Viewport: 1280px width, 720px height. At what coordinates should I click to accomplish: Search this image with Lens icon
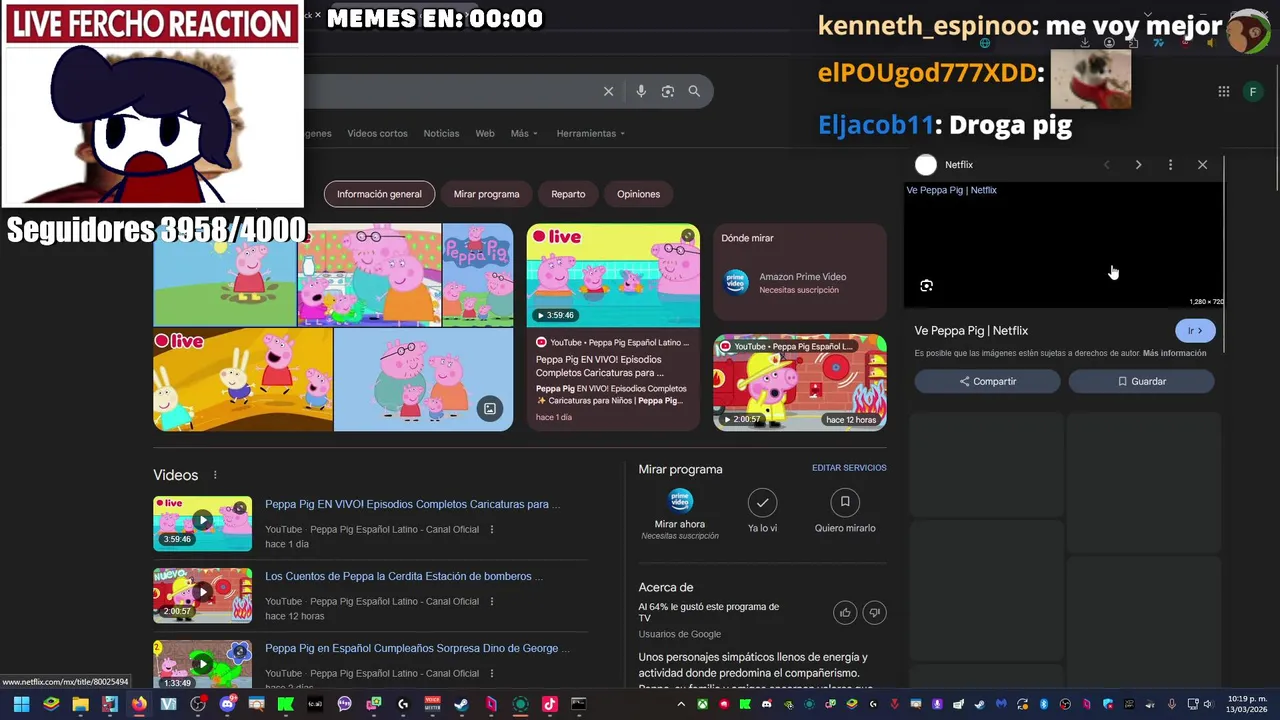pyautogui.click(x=927, y=286)
